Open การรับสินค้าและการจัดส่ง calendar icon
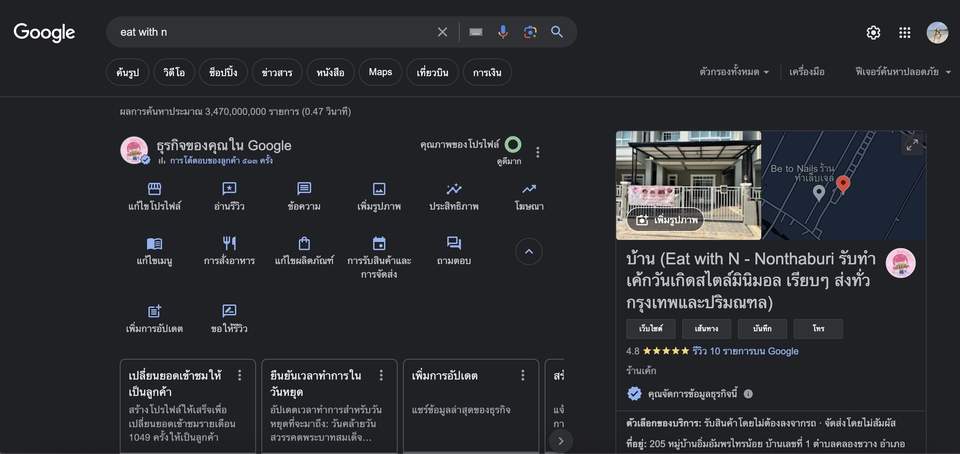Viewport: 960px width, 454px height. click(x=379, y=244)
